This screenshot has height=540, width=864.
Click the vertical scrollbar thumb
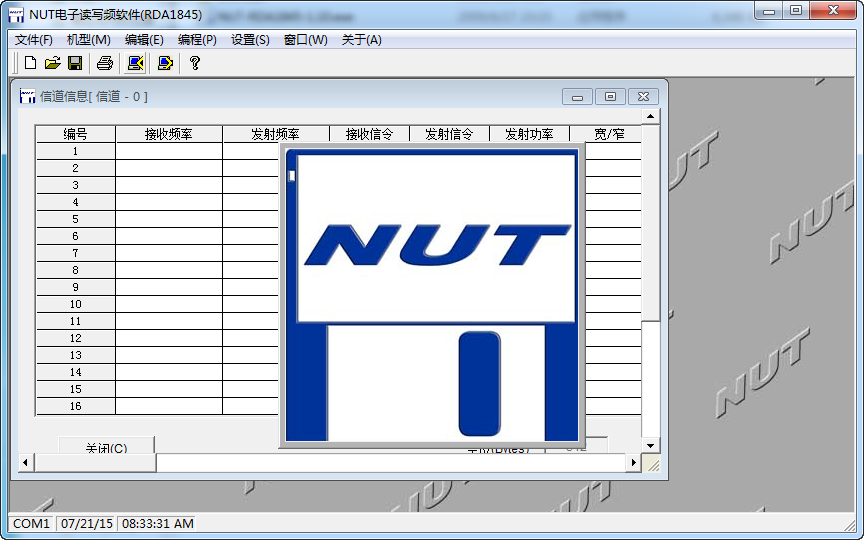(651, 223)
